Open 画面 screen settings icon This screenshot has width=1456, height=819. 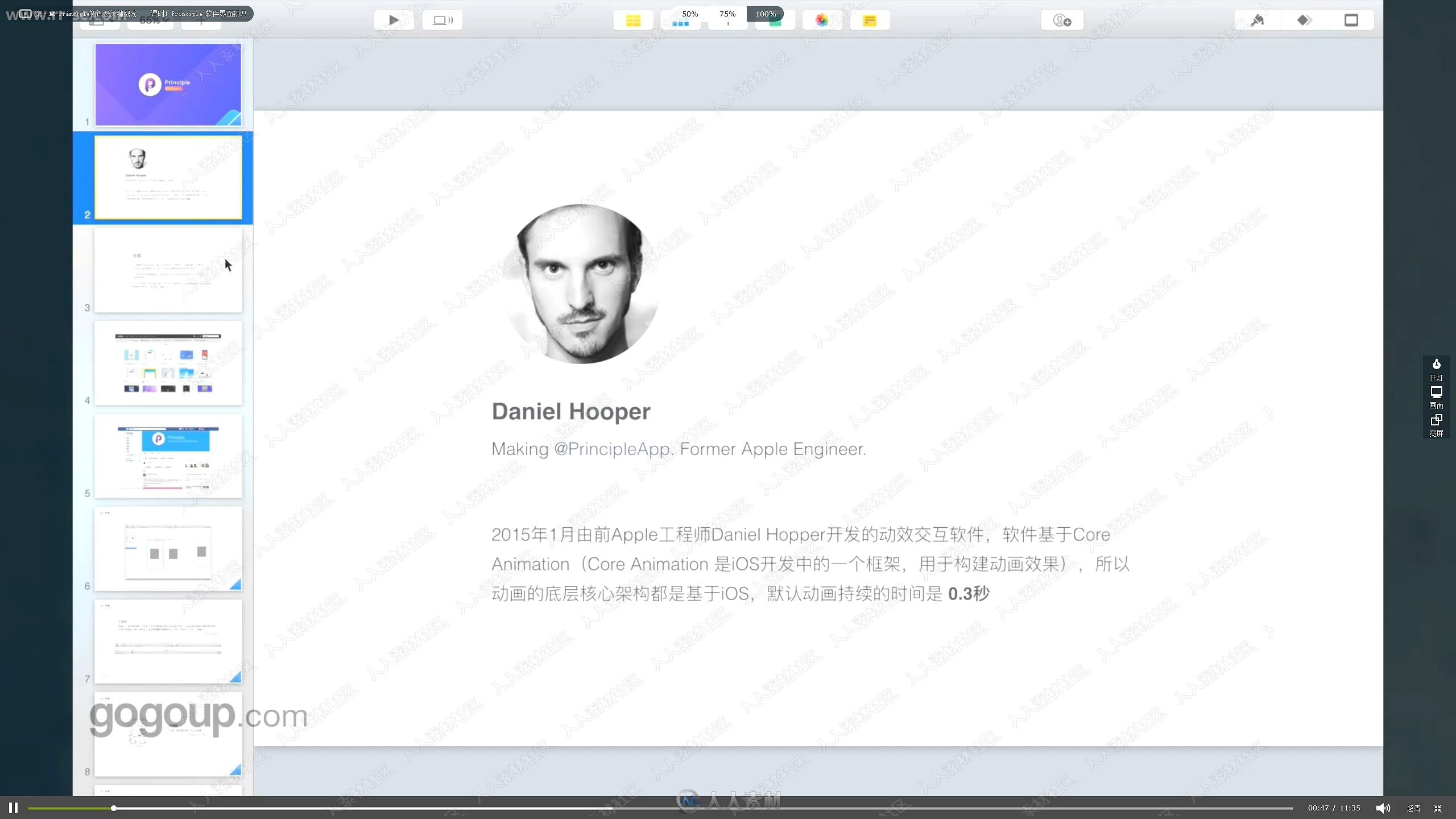(1436, 398)
